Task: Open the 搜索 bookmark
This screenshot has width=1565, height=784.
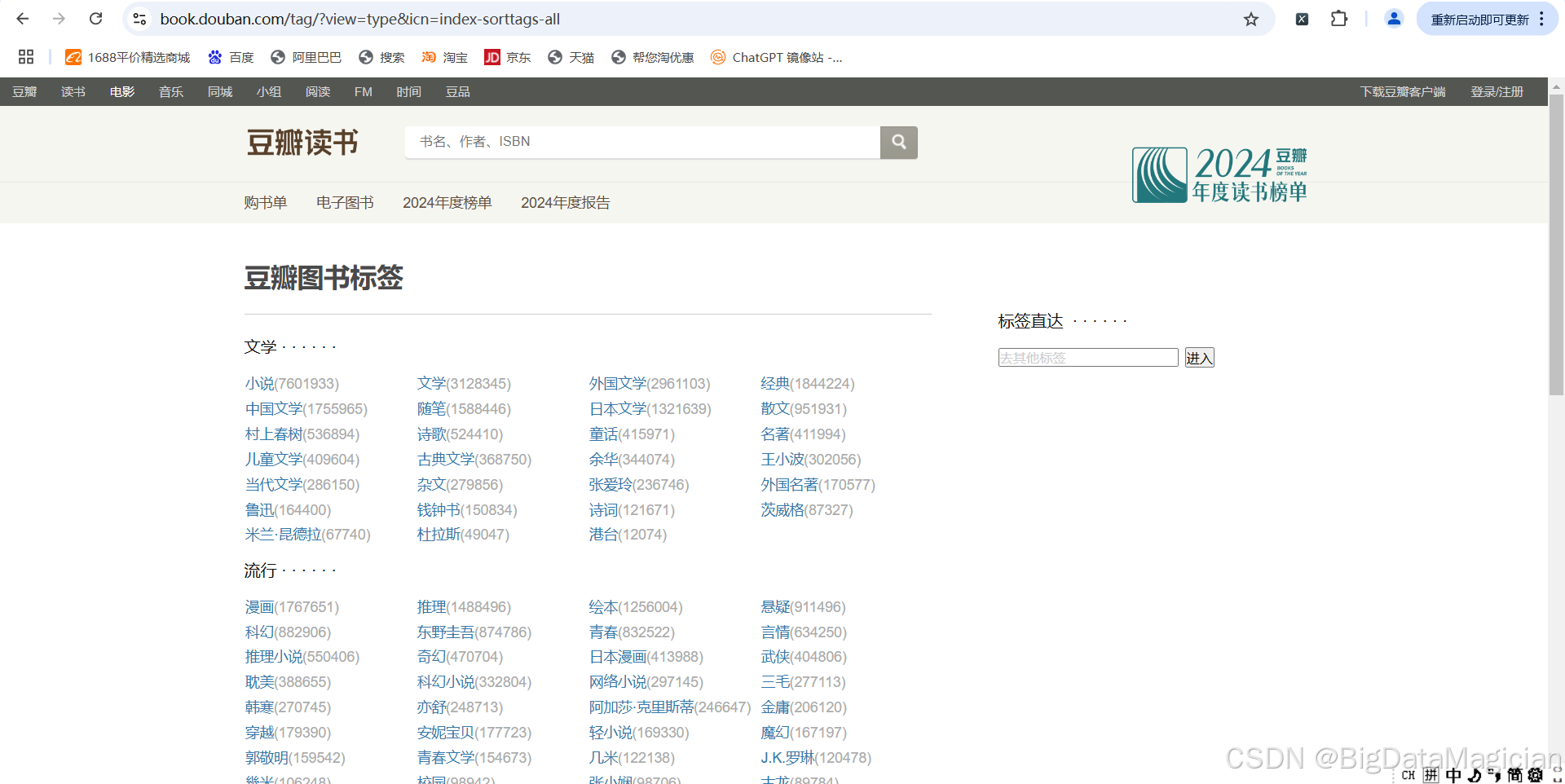Action: [x=382, y=57]
